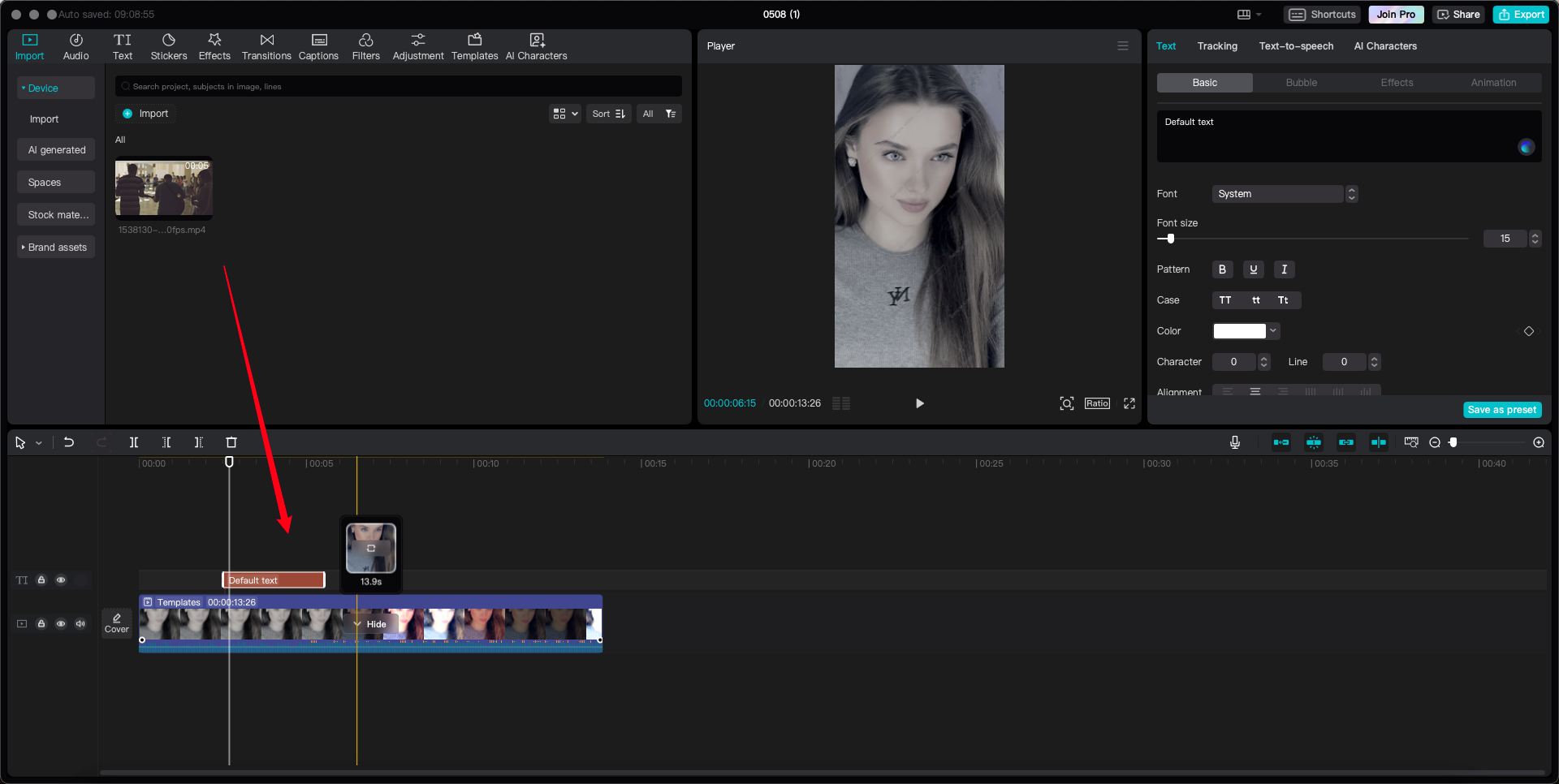Screen dimensions: 1559x784
Task: Click the voiceover microphone icon
Action: [1235, 442]
